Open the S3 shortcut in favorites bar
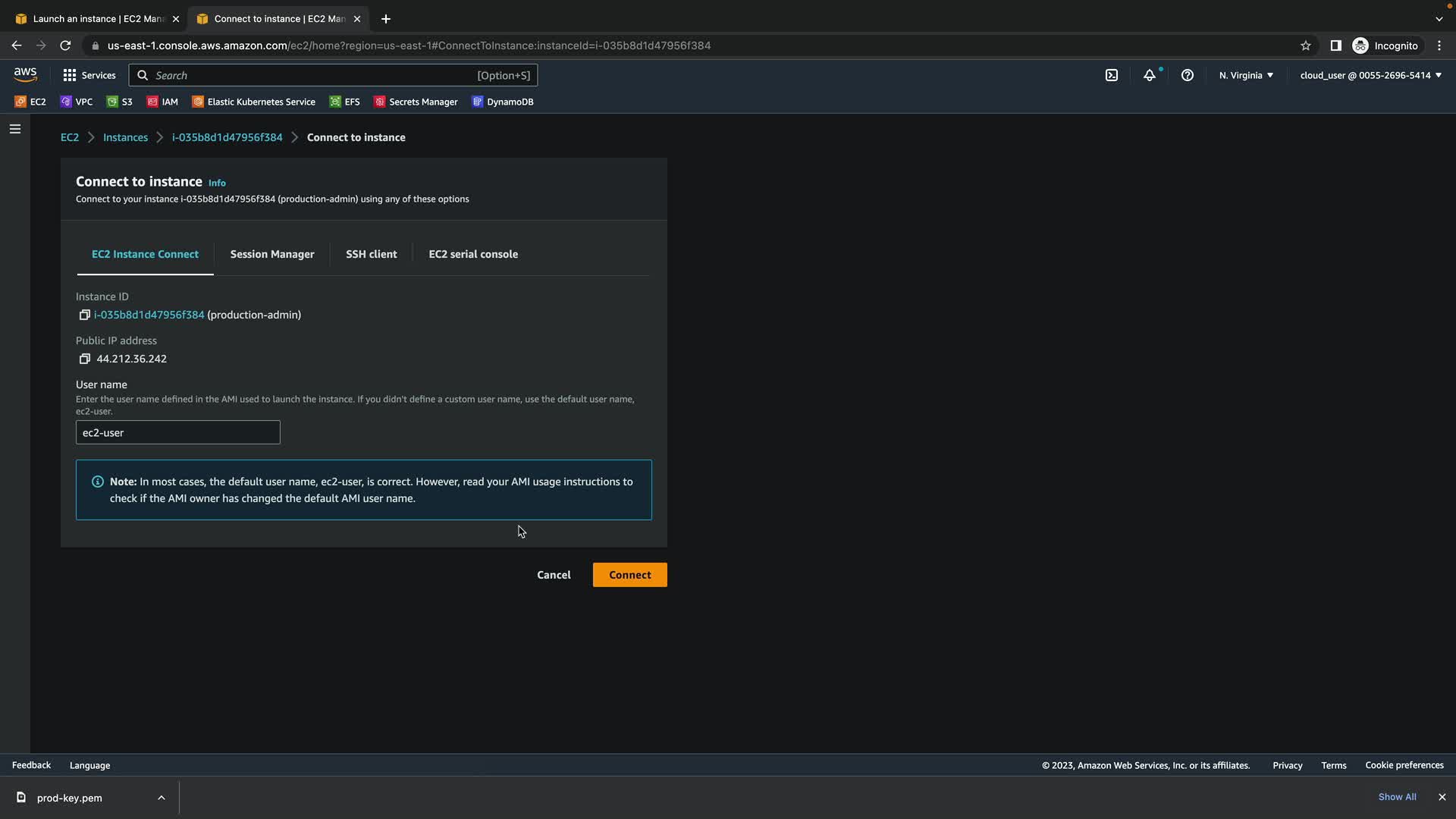Viewport: 1456px width, 819px height. pos(120,102)
